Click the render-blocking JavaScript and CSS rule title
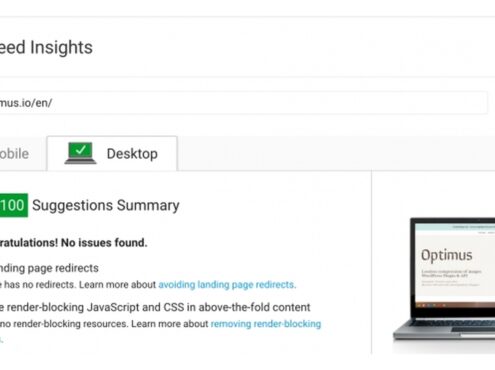The width and height of the screenshot is (495, 370). [x=155, y=307]
